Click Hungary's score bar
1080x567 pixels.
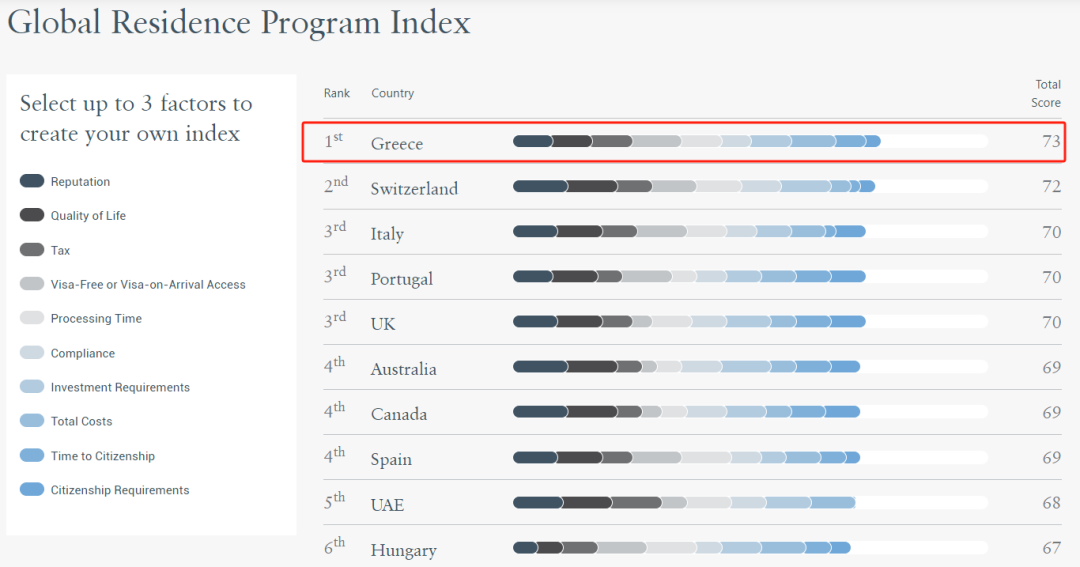[750, 548]
